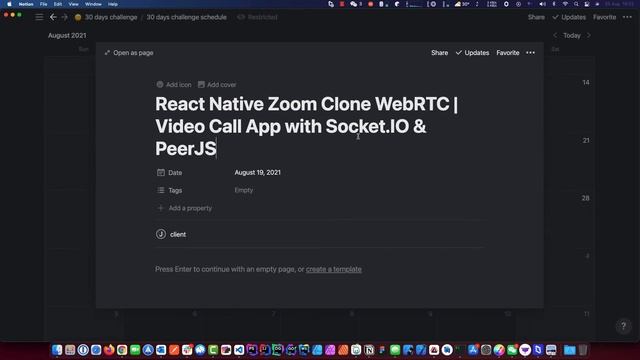This screenshot has width=640, height=360.
Task: Open Notion from the dock
Action: point(369,350)
